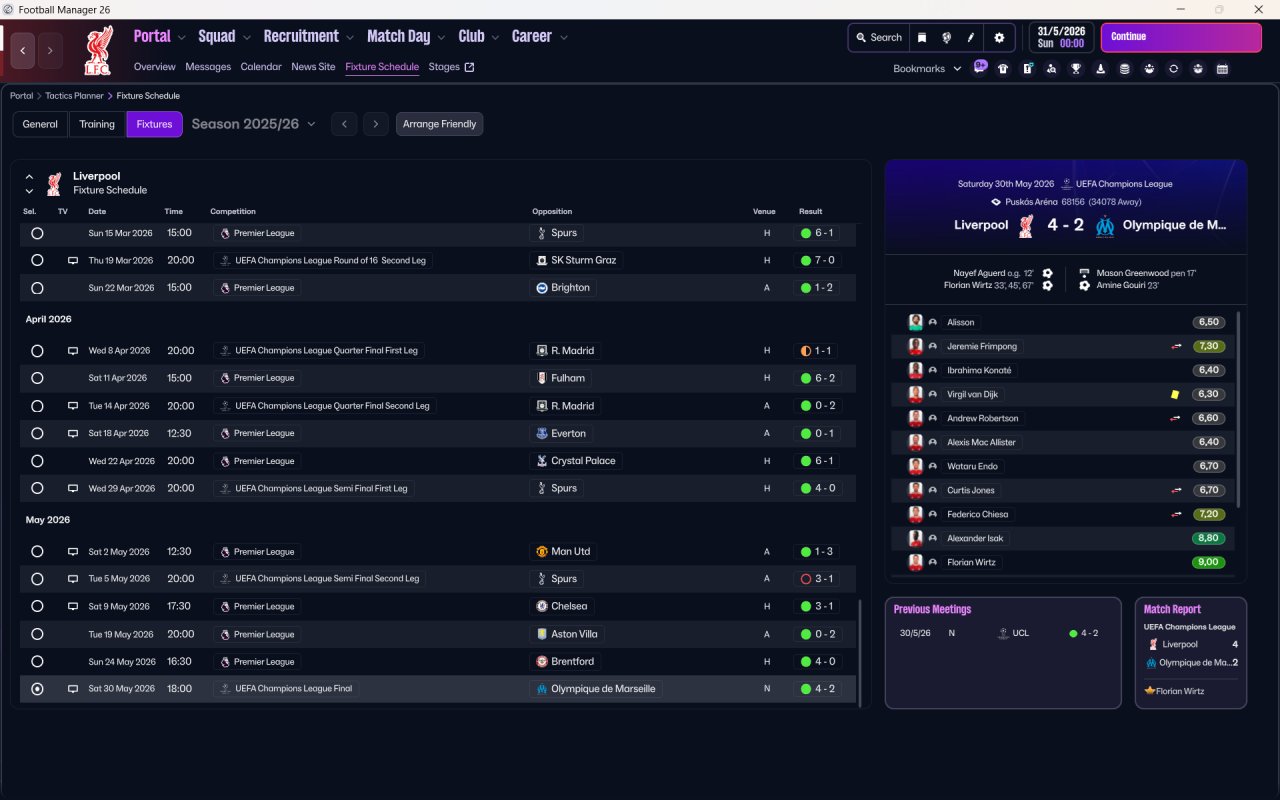The height and width of the screenshot is (800, 1280).
Task: Select the radio button for the Aston Villa fixture
Action: click(37, 634)
